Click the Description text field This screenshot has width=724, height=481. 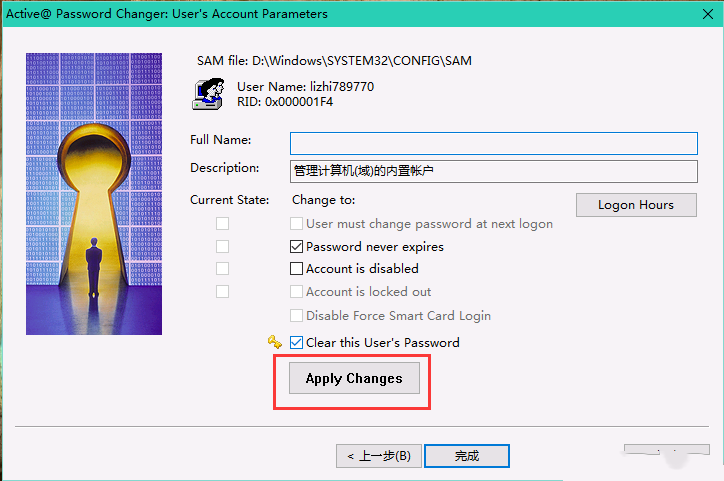[494, 171]
